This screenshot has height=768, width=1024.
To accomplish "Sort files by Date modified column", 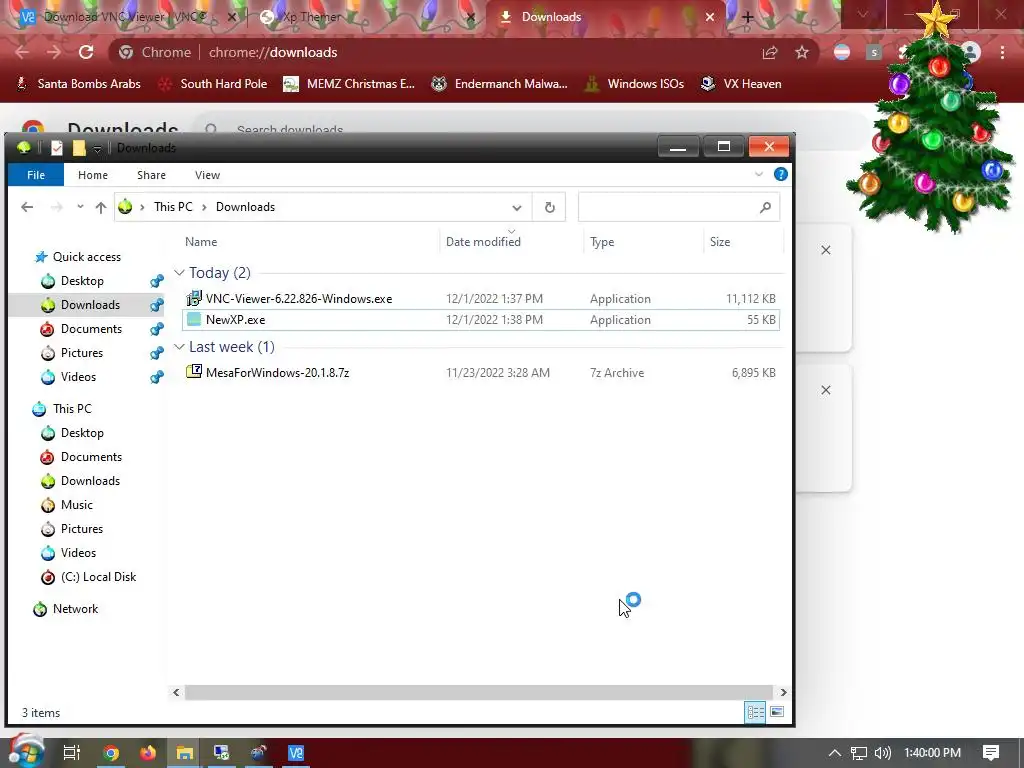I will 483,242.
